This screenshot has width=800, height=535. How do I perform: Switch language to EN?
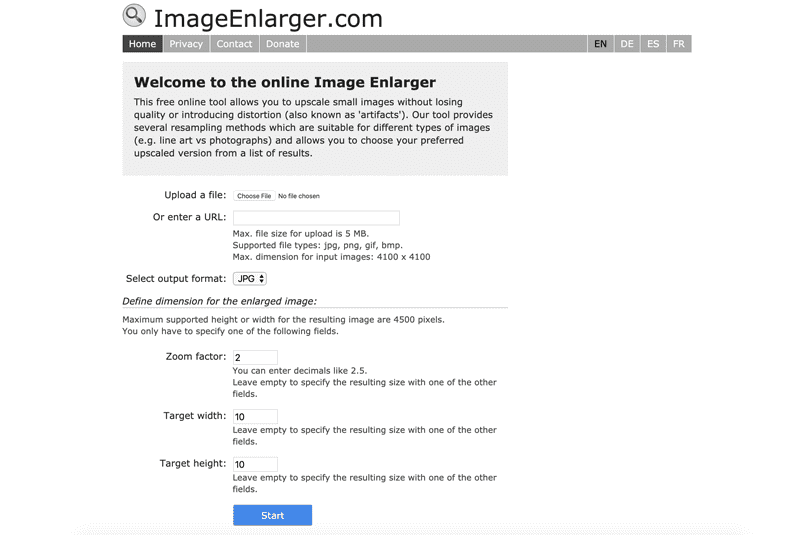click(601, 44)
